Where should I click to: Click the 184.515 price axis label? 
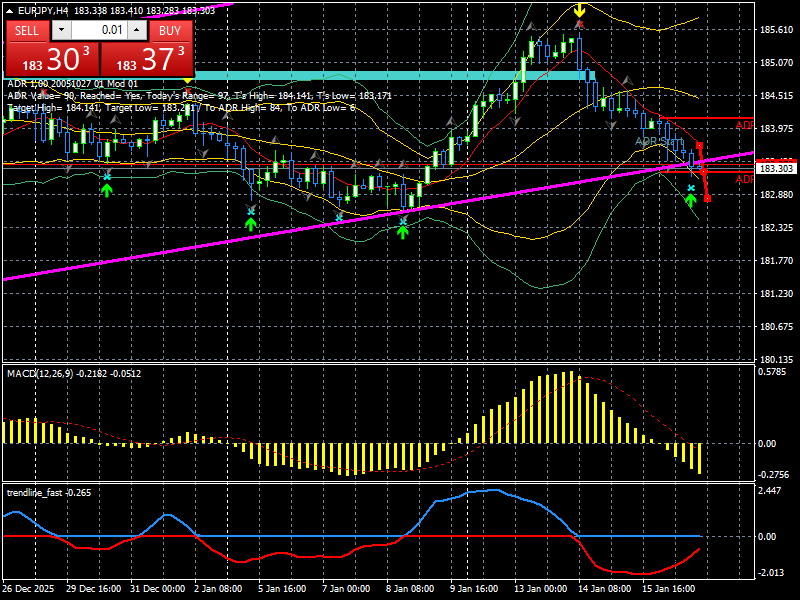(777, 96)
